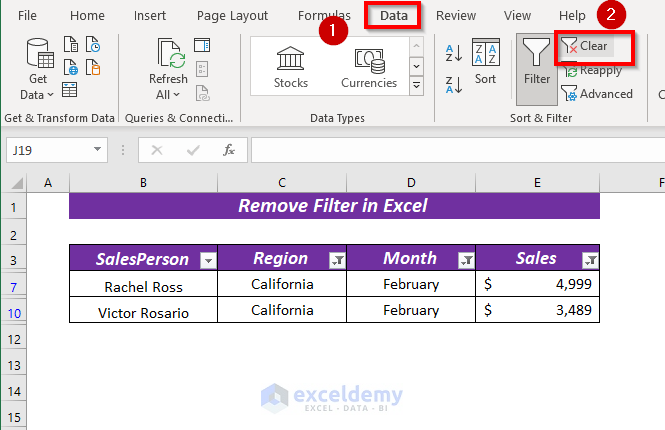Open Sales filter dropdown
This screenshot has height=430, width=665.
(x=590, y=260)
